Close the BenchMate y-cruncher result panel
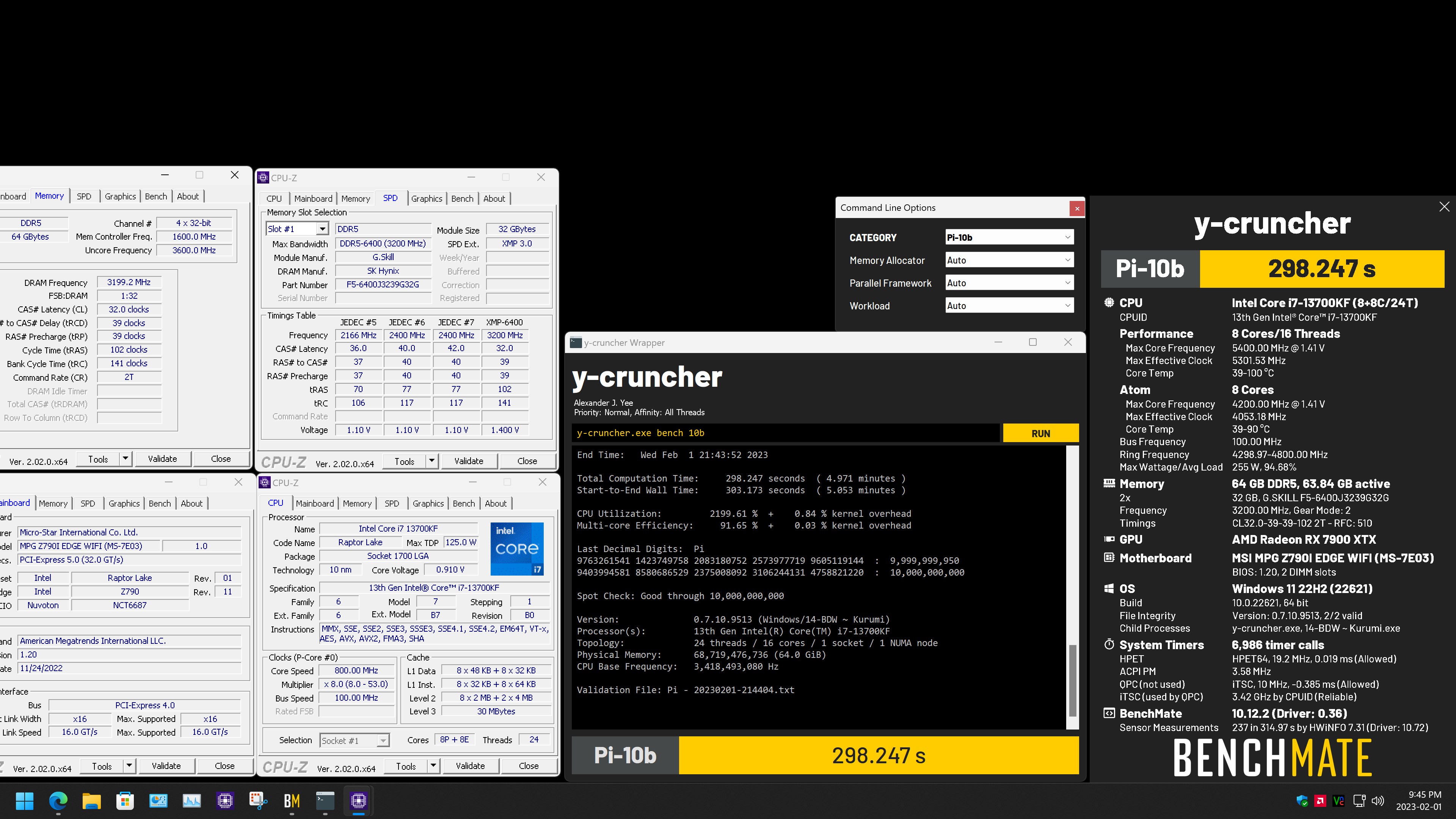This screenshot has height=819, width=1456. click(x=1444, y=207)
